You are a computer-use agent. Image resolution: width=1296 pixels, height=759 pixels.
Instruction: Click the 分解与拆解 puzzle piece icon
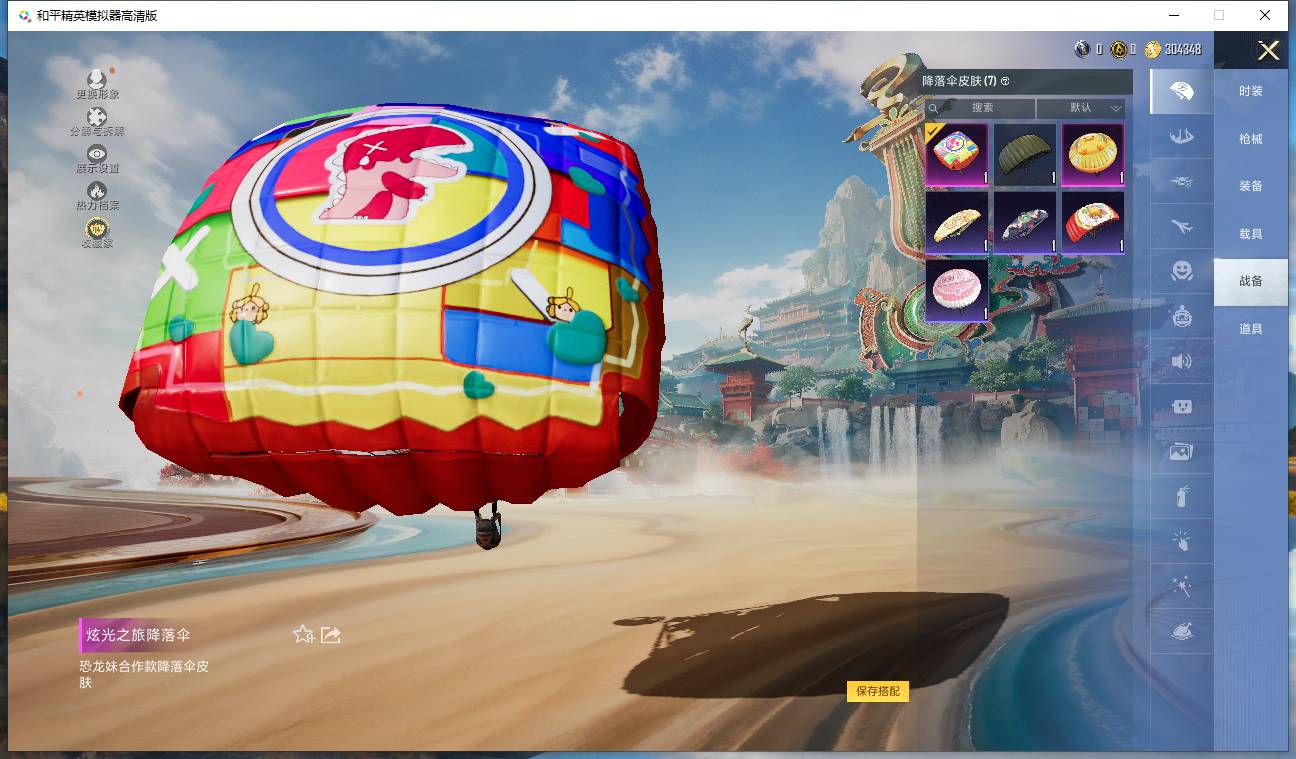97,118
